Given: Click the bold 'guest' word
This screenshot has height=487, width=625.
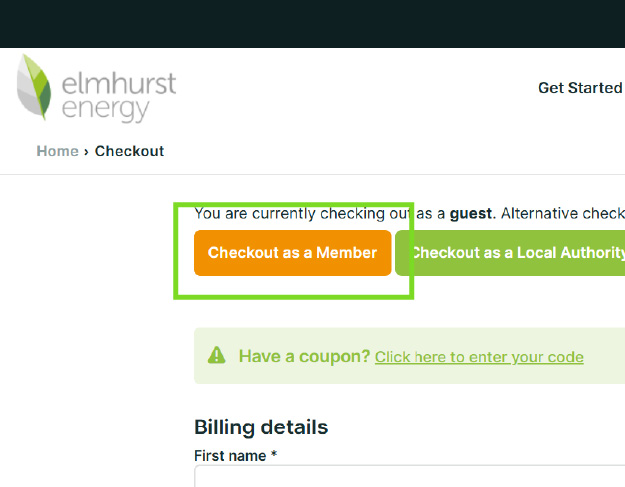Looking at the screenshot, I should point(471,213).
